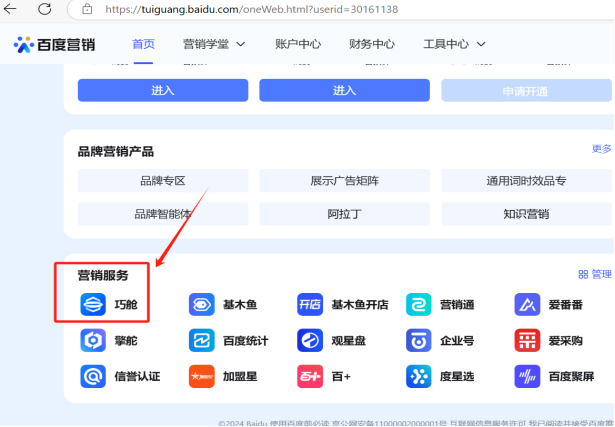Expand the 工具中心 dropdown arrow
This screenshot has height=427, width=615.
(x=481, y=44)
